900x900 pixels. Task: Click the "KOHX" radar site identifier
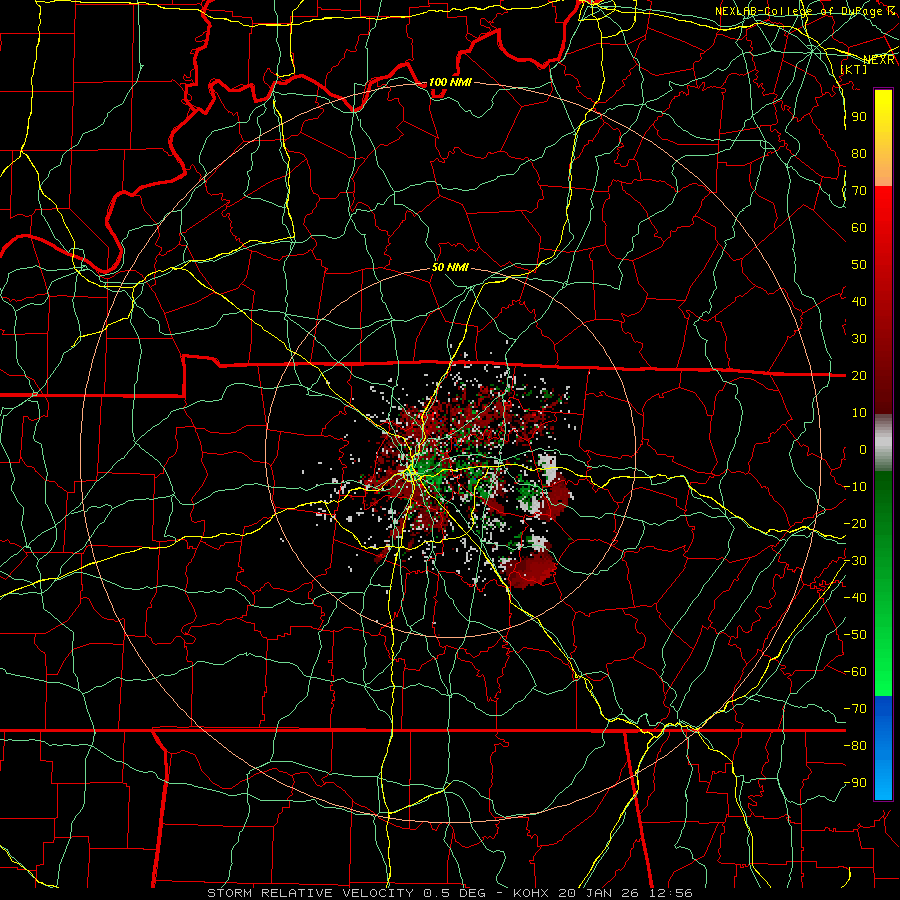pos(531,893)
